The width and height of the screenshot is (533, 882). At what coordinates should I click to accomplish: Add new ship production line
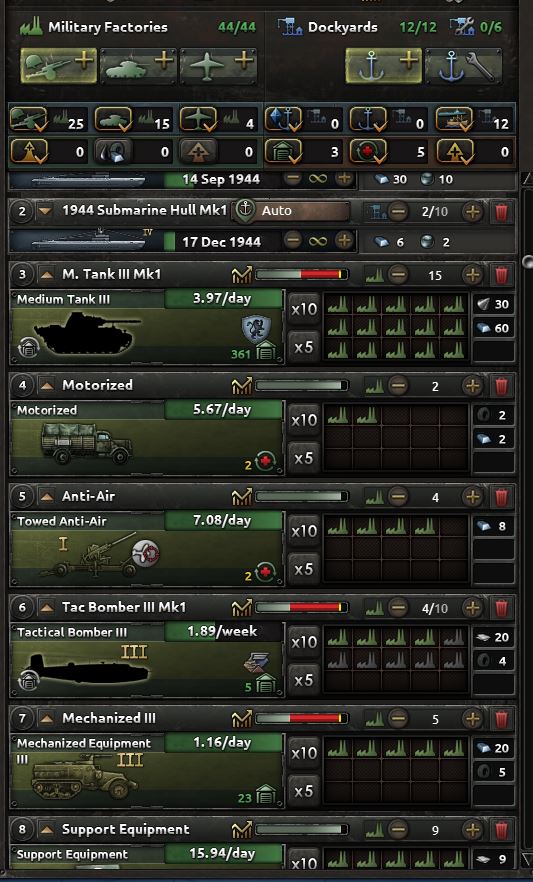pos(383,66)
